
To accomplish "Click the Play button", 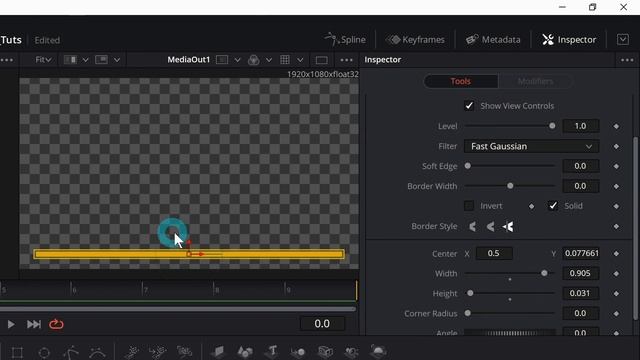I will coord(11,324).
